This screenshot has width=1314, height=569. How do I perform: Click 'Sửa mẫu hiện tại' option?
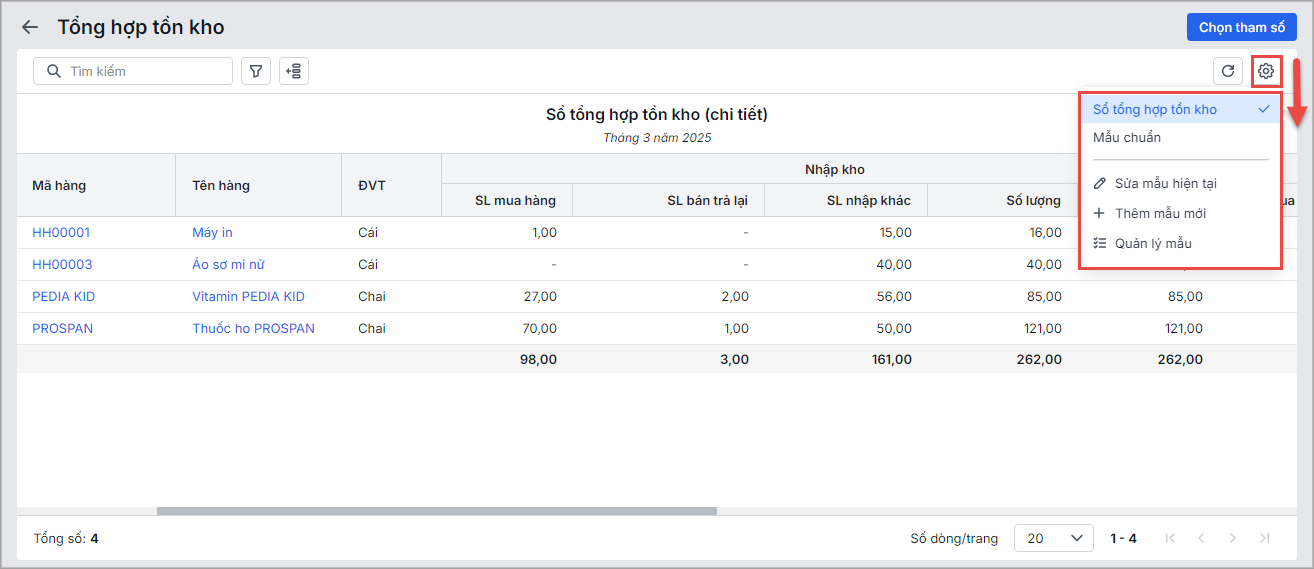(1165, 184)
